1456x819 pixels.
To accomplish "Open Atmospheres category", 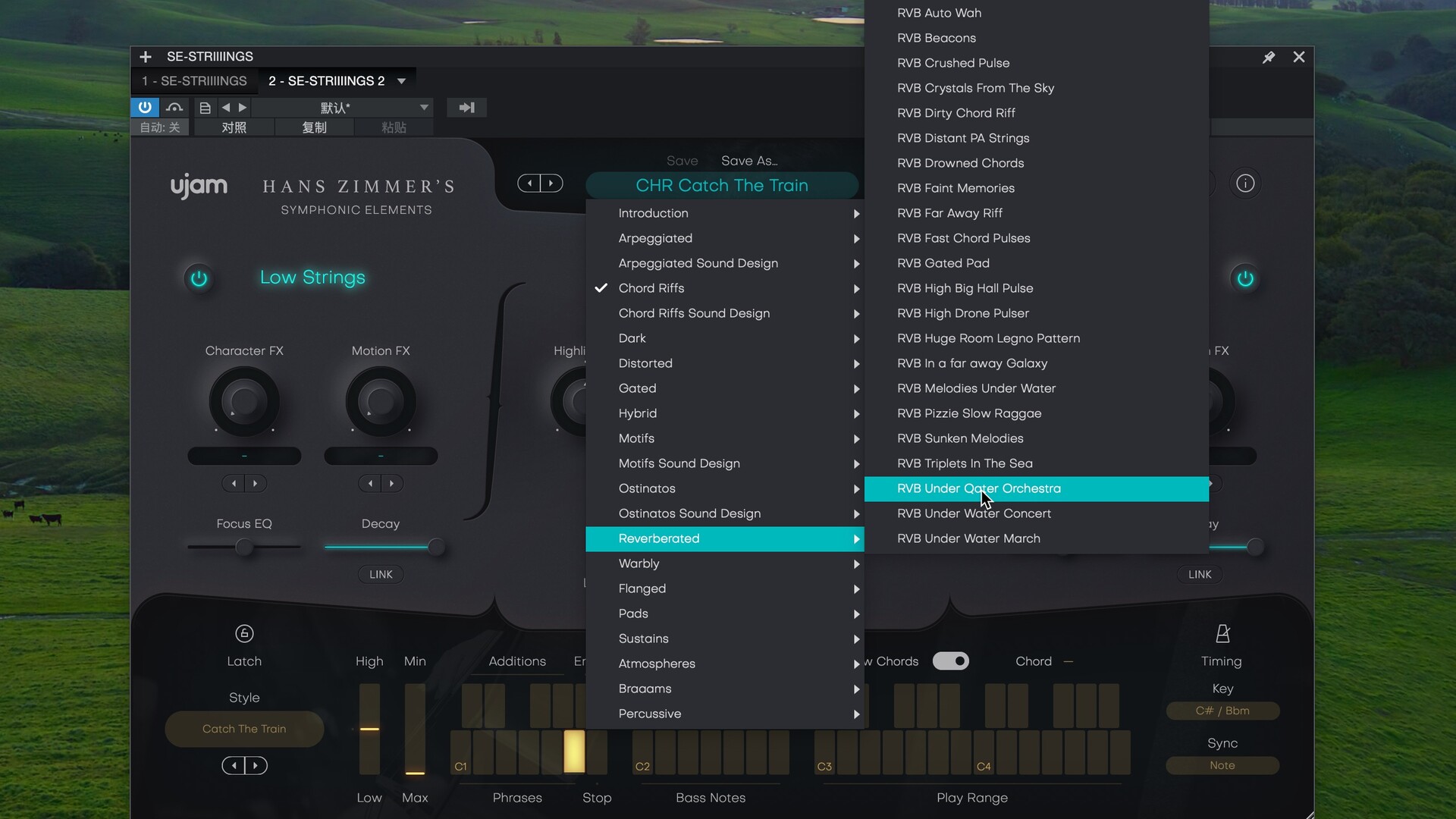I will (725, 664).
